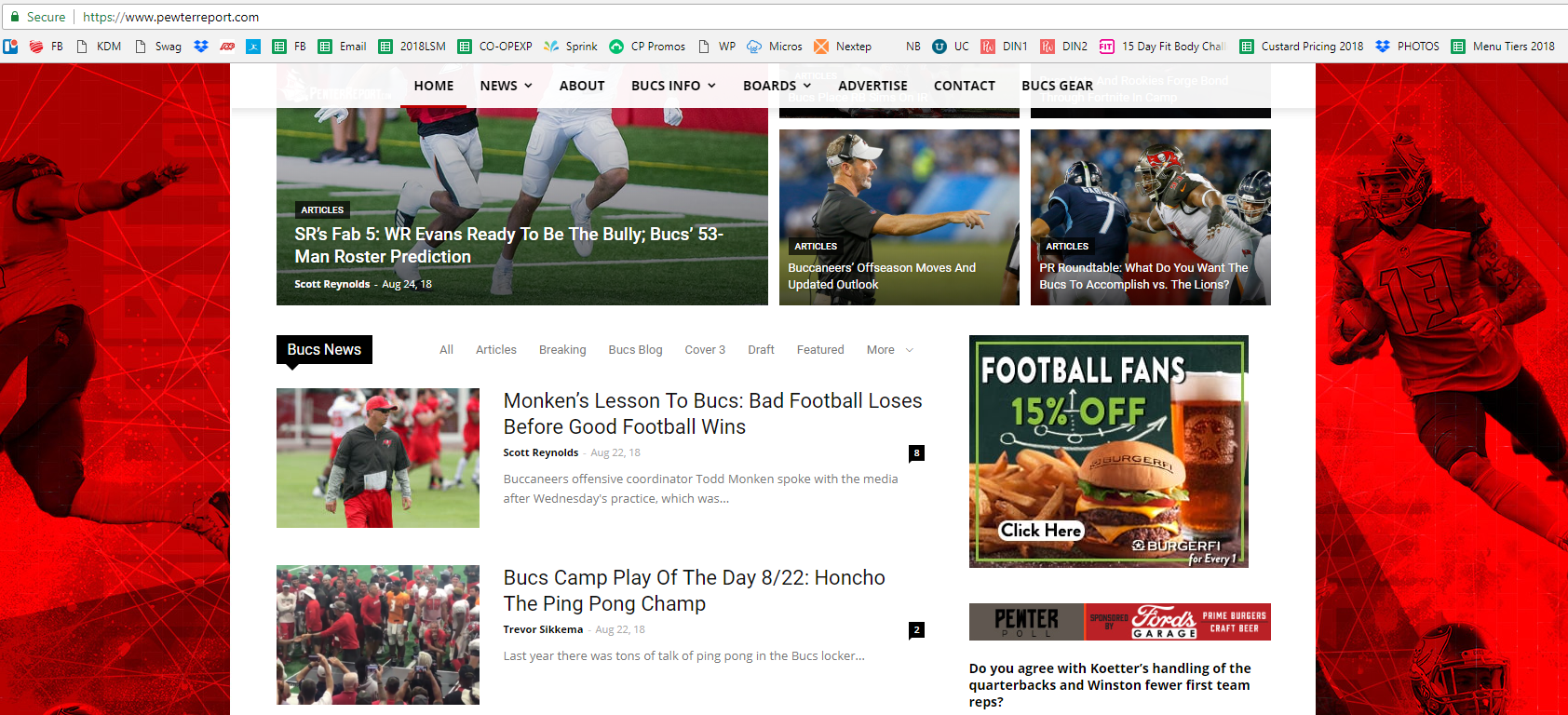The image size is (1568, 715).
Task: Open the 2 comments badge on Bucs Camp article
Action: click(916, 630)
